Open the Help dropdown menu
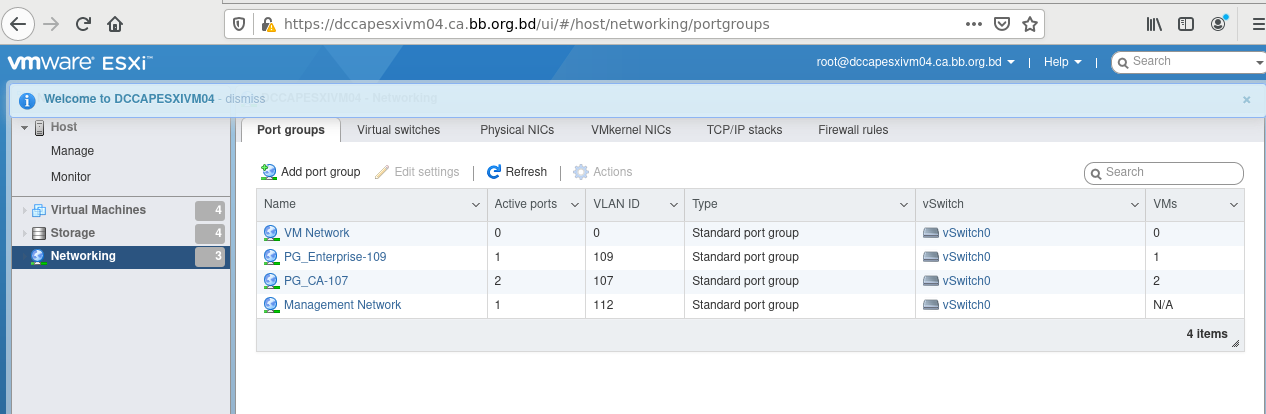The width and height of the screenshot is (1266, 414). [x=1063, y=62]
